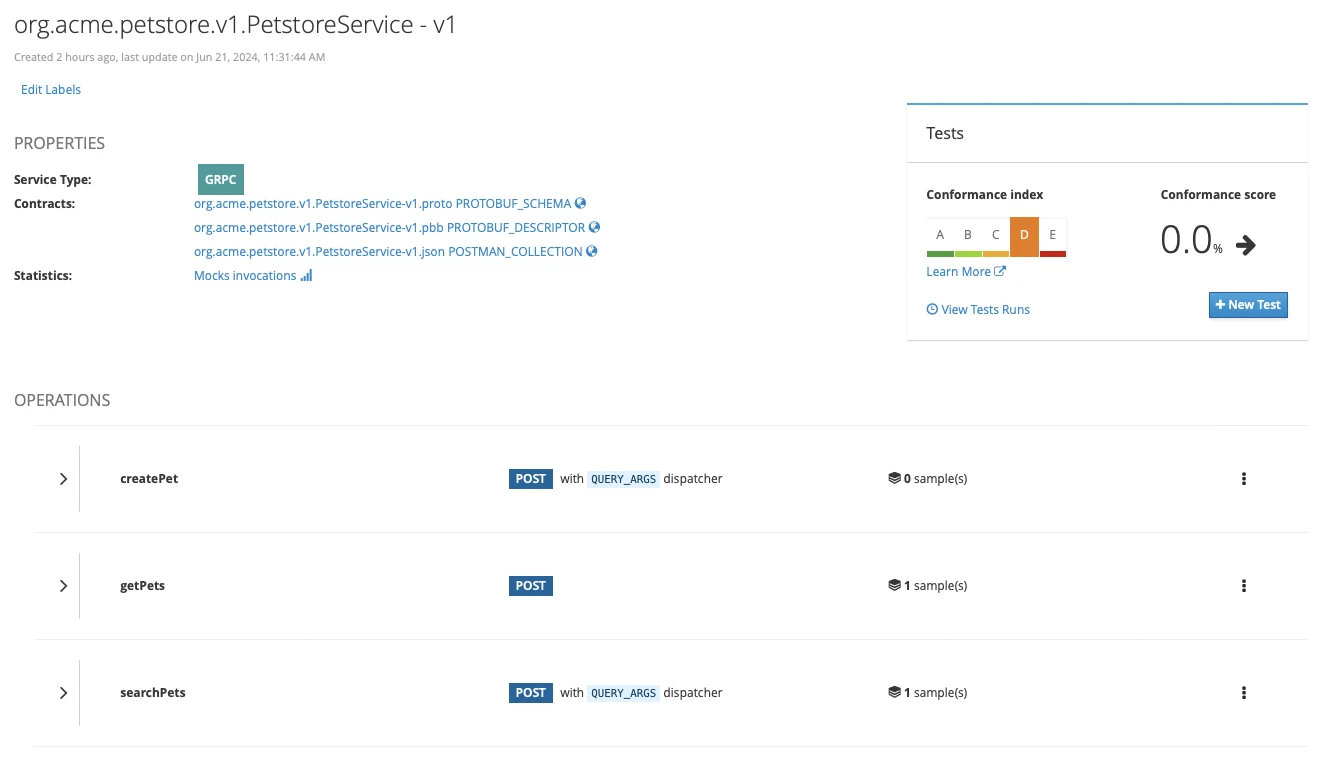Select the D conformance index grade
1339x769 pixels.
point(1024,236)
